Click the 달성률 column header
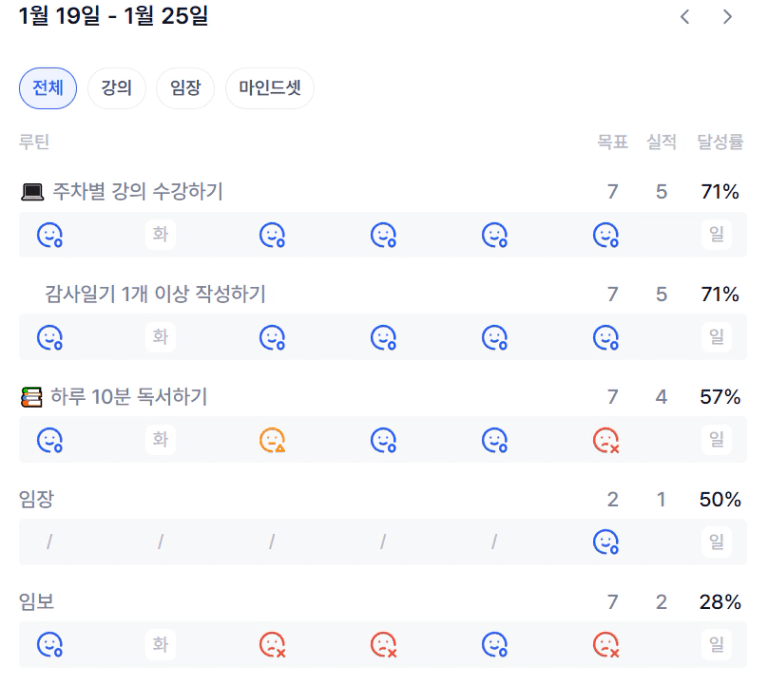 pyautogui.click(x=719, y=142)
